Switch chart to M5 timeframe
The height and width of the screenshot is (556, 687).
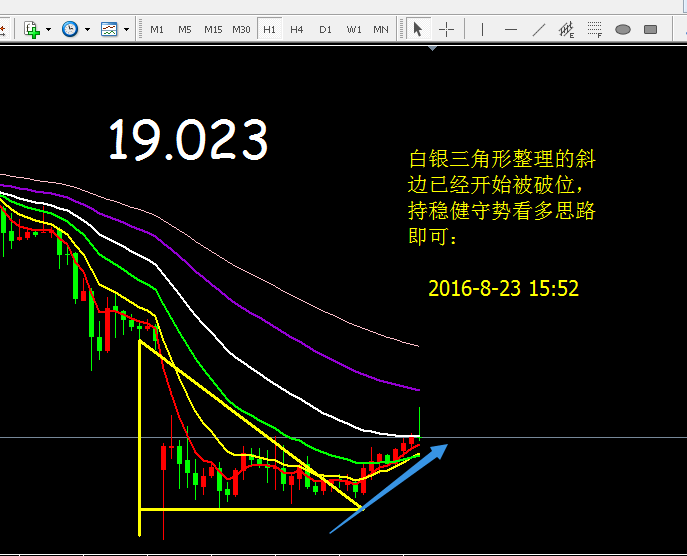(185, 30)
